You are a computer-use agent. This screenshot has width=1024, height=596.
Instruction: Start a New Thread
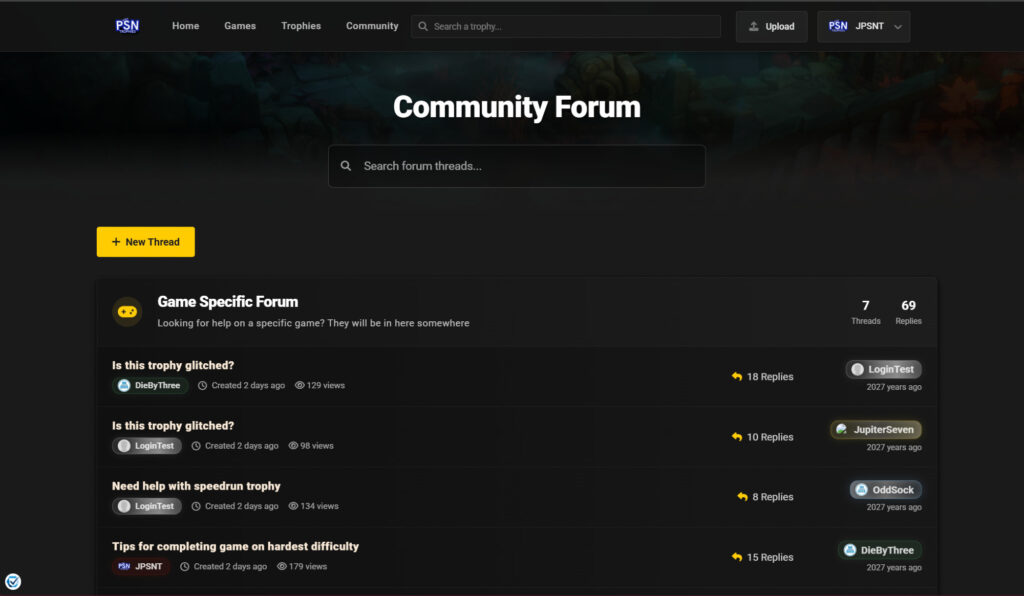146,242
